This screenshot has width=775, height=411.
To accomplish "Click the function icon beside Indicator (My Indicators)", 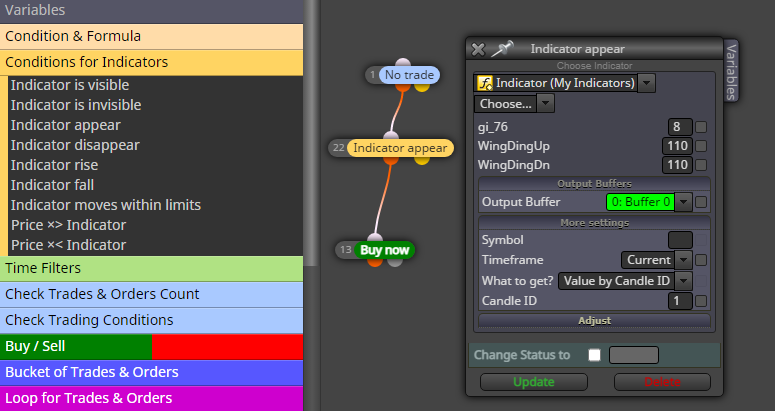I will tap(484, 83).
